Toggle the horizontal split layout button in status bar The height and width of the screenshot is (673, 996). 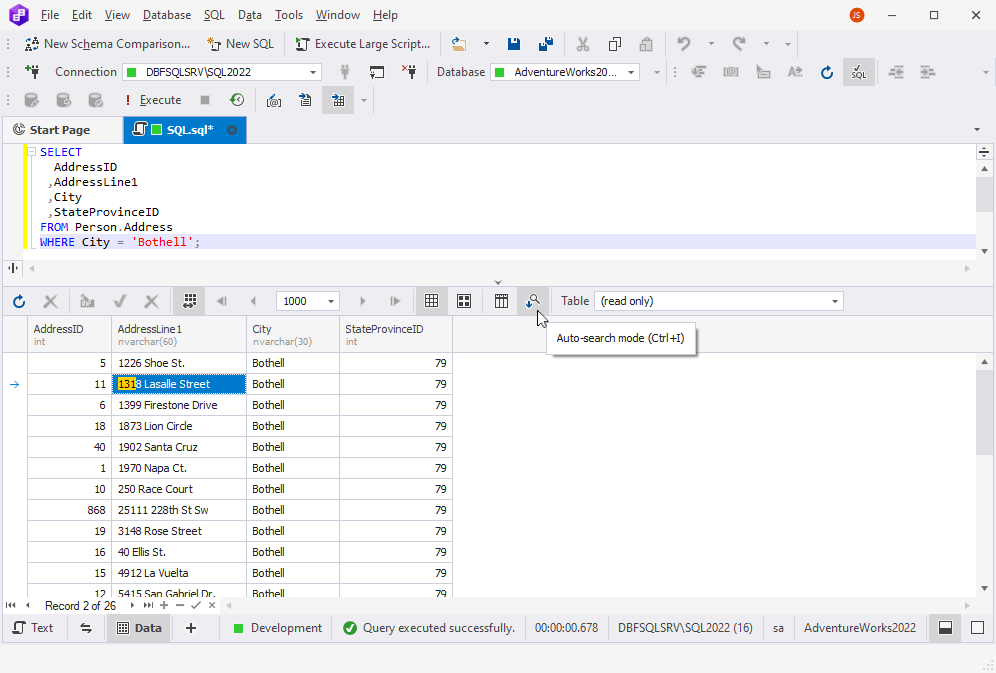click(945, 628)
